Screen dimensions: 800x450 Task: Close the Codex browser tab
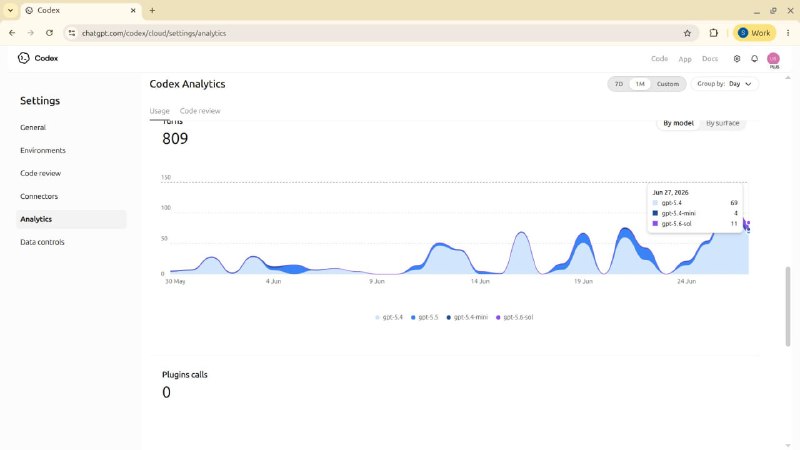tap(133, 10)
